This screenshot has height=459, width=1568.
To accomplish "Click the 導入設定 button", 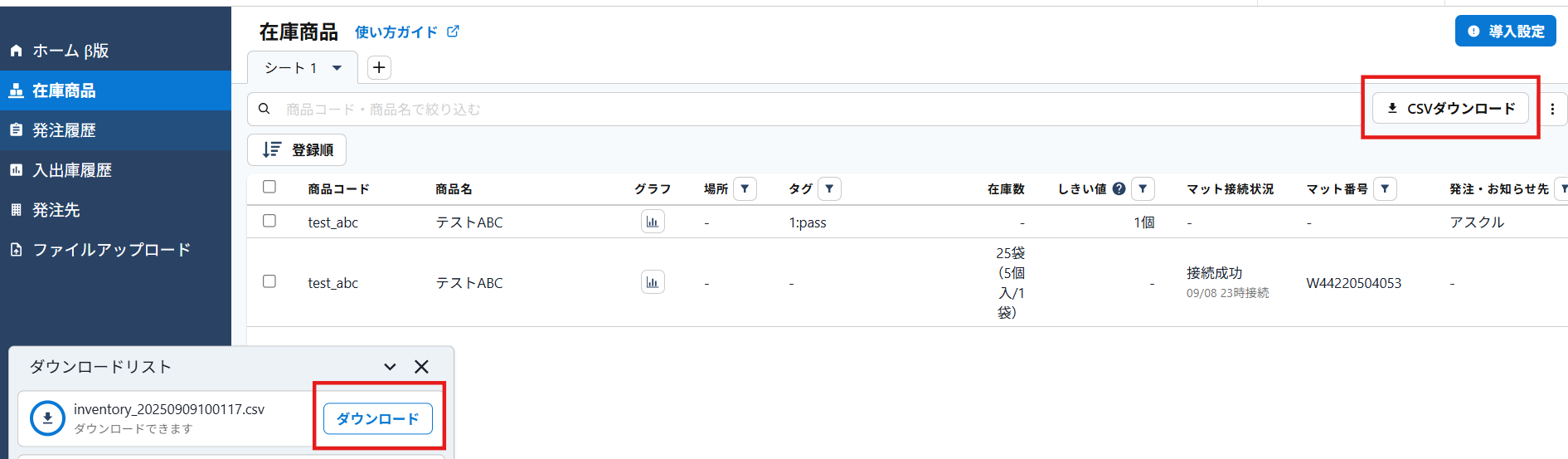I will [1505, 32].
